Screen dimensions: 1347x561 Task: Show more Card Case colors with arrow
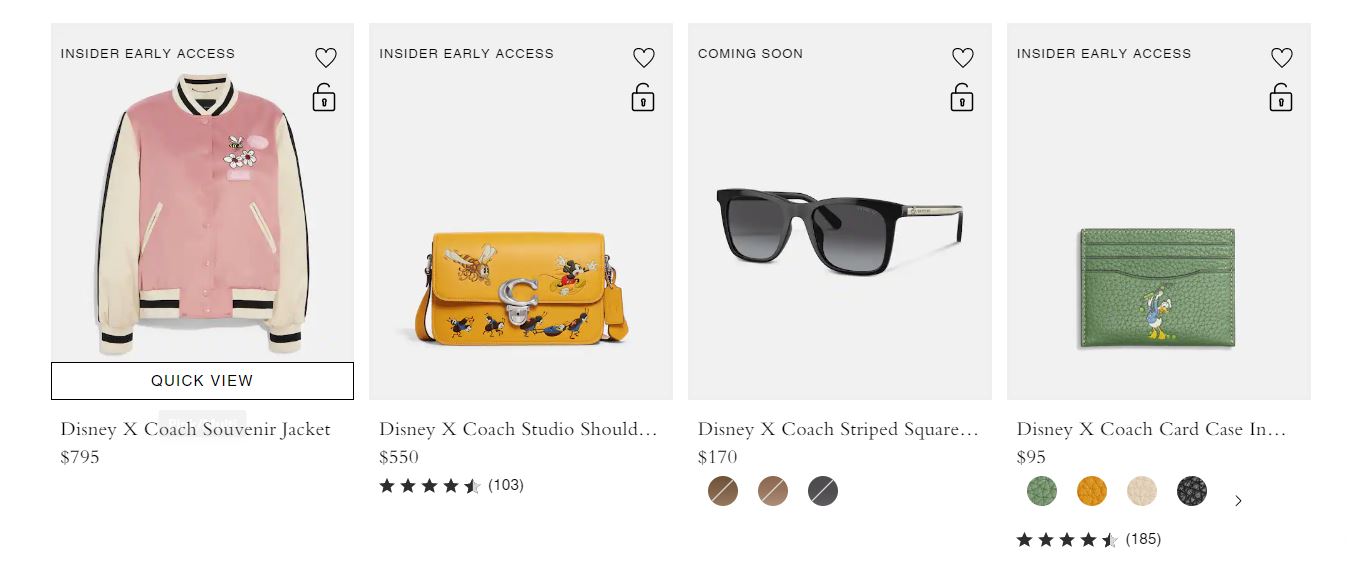(1238, 501)
